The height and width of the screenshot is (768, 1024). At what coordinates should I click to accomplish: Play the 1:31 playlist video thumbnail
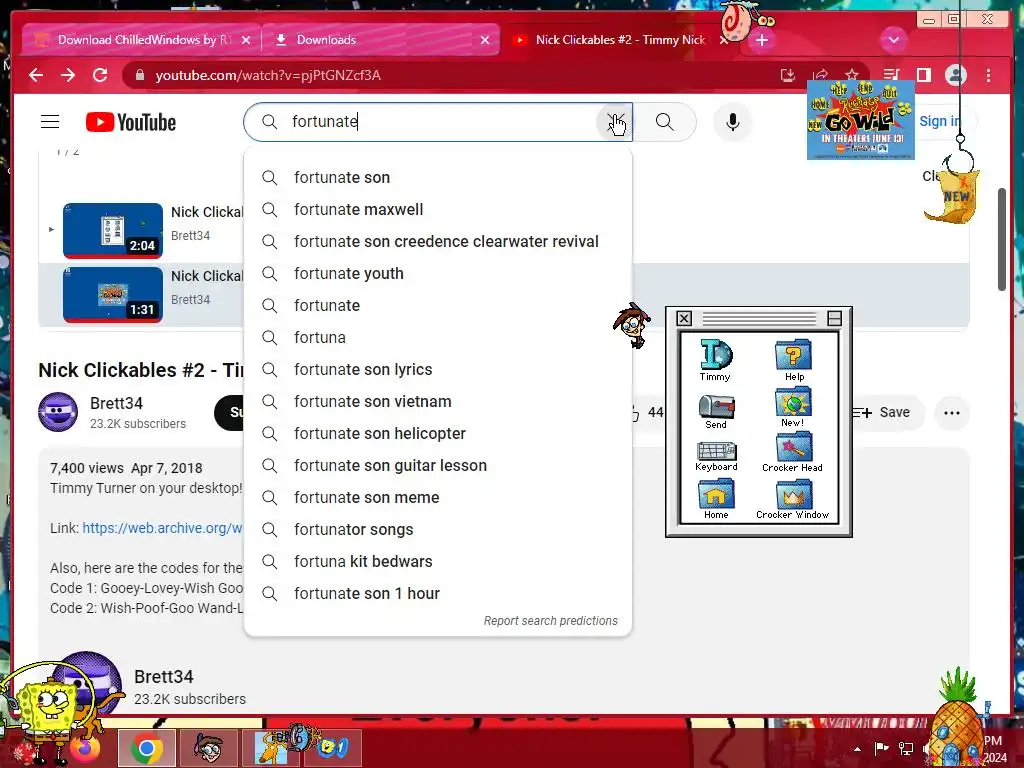pyautogui.click(x=113, y=295)
